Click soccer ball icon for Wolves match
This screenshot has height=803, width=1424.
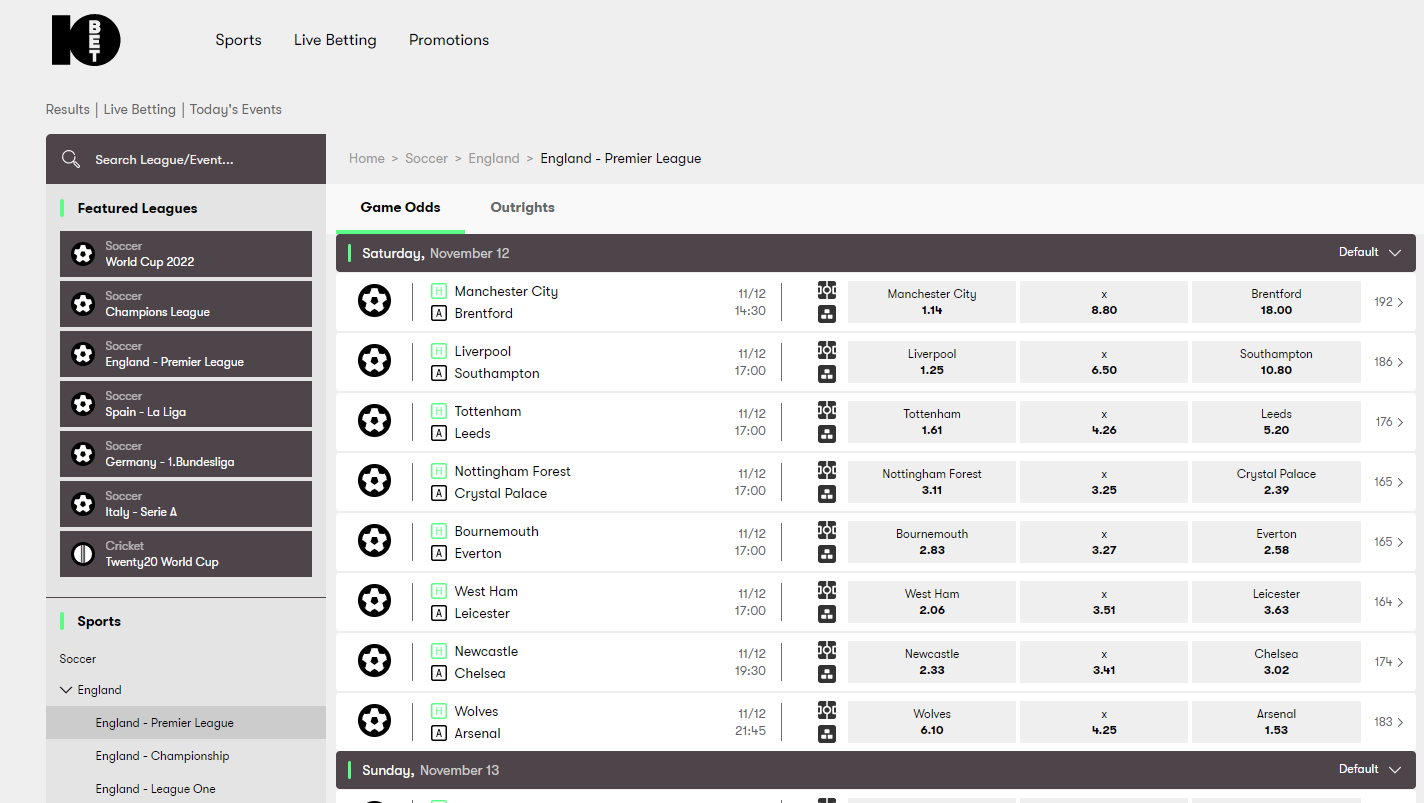pos(375,721)
